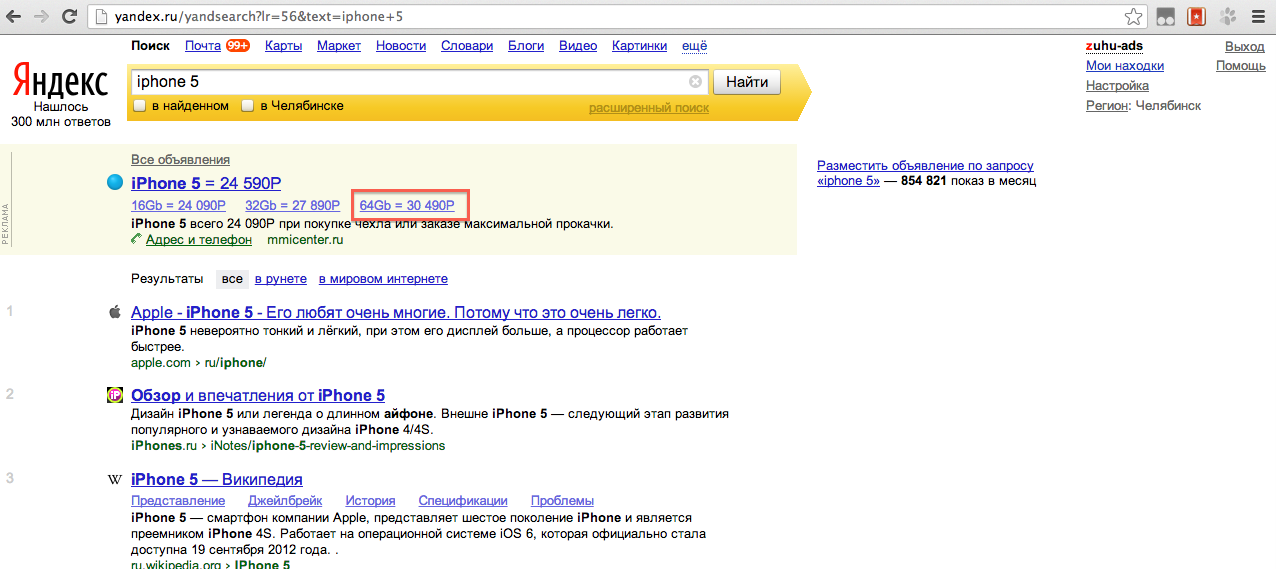Open the Новости tab

point(401,46)
